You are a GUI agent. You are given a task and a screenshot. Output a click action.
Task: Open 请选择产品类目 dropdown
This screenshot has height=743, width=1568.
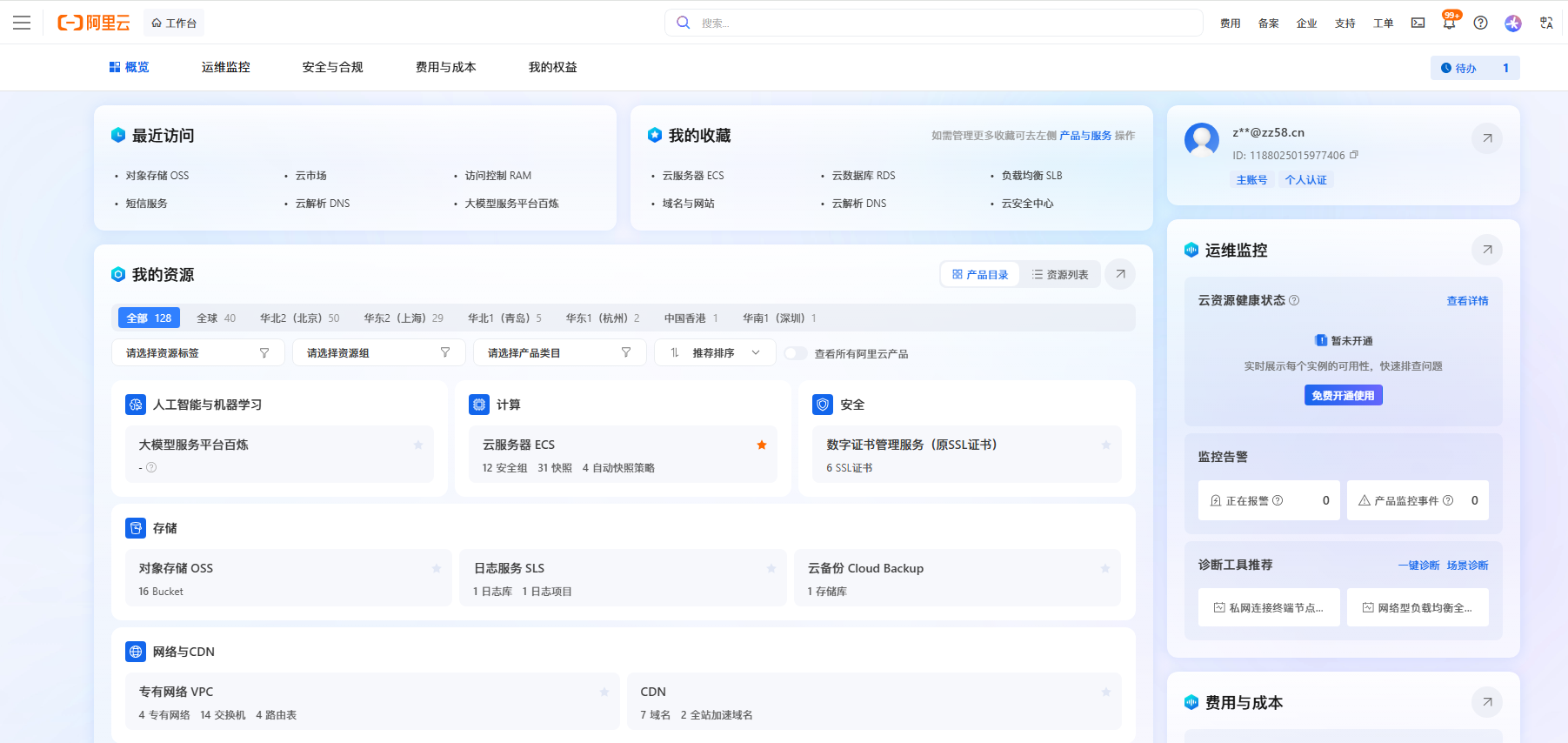click(x=560, y=352)
